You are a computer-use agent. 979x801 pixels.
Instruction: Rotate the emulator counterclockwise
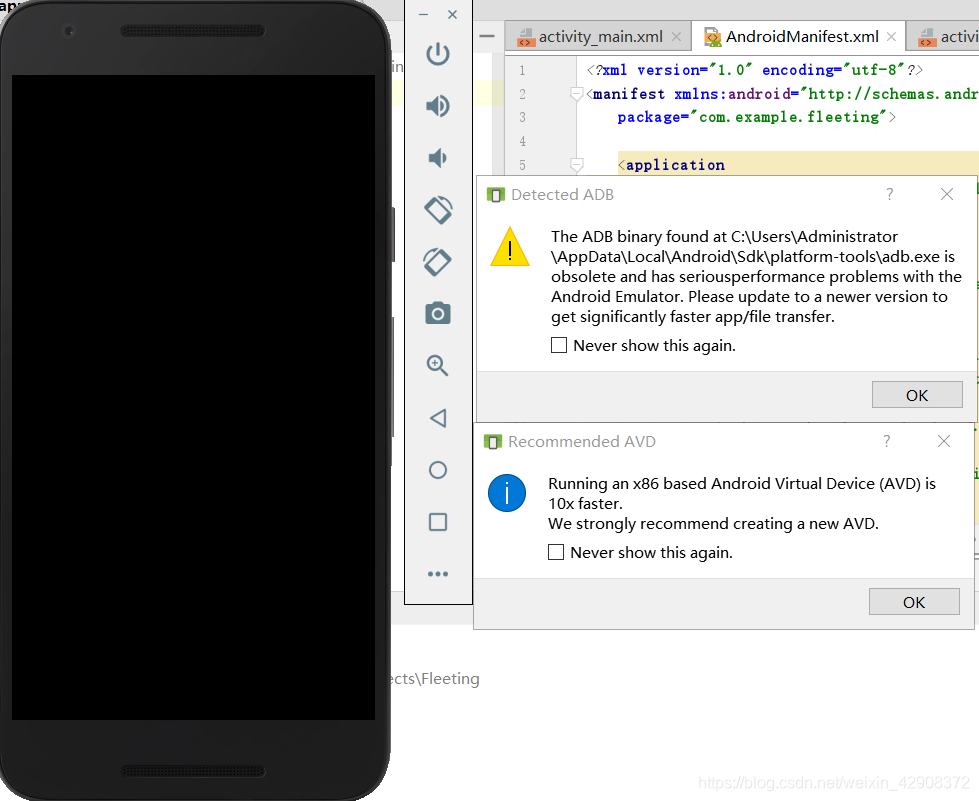437,210
